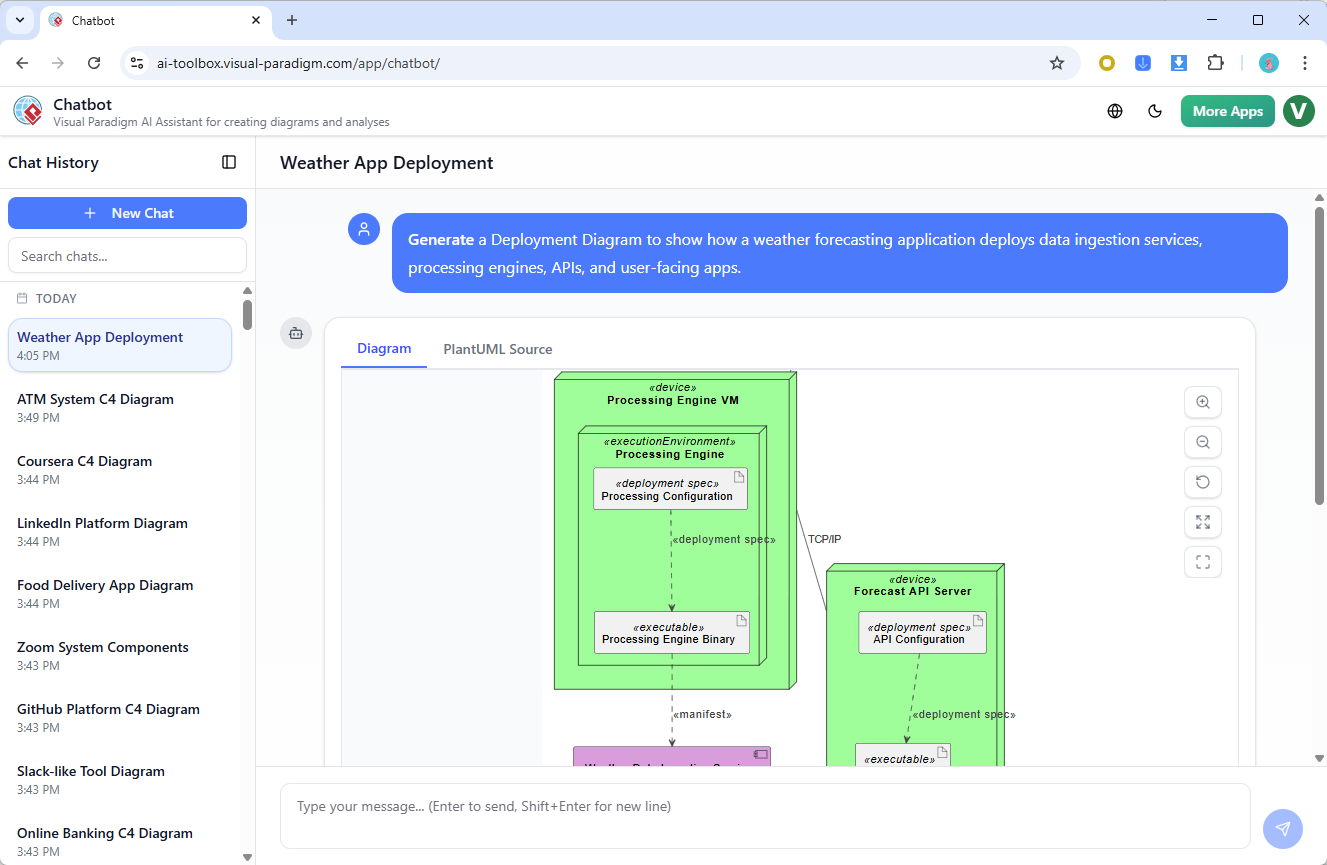Click the bot avatar next to the diagram
The height and width of the screenshot is (865, 1327).
pos(296,333)
